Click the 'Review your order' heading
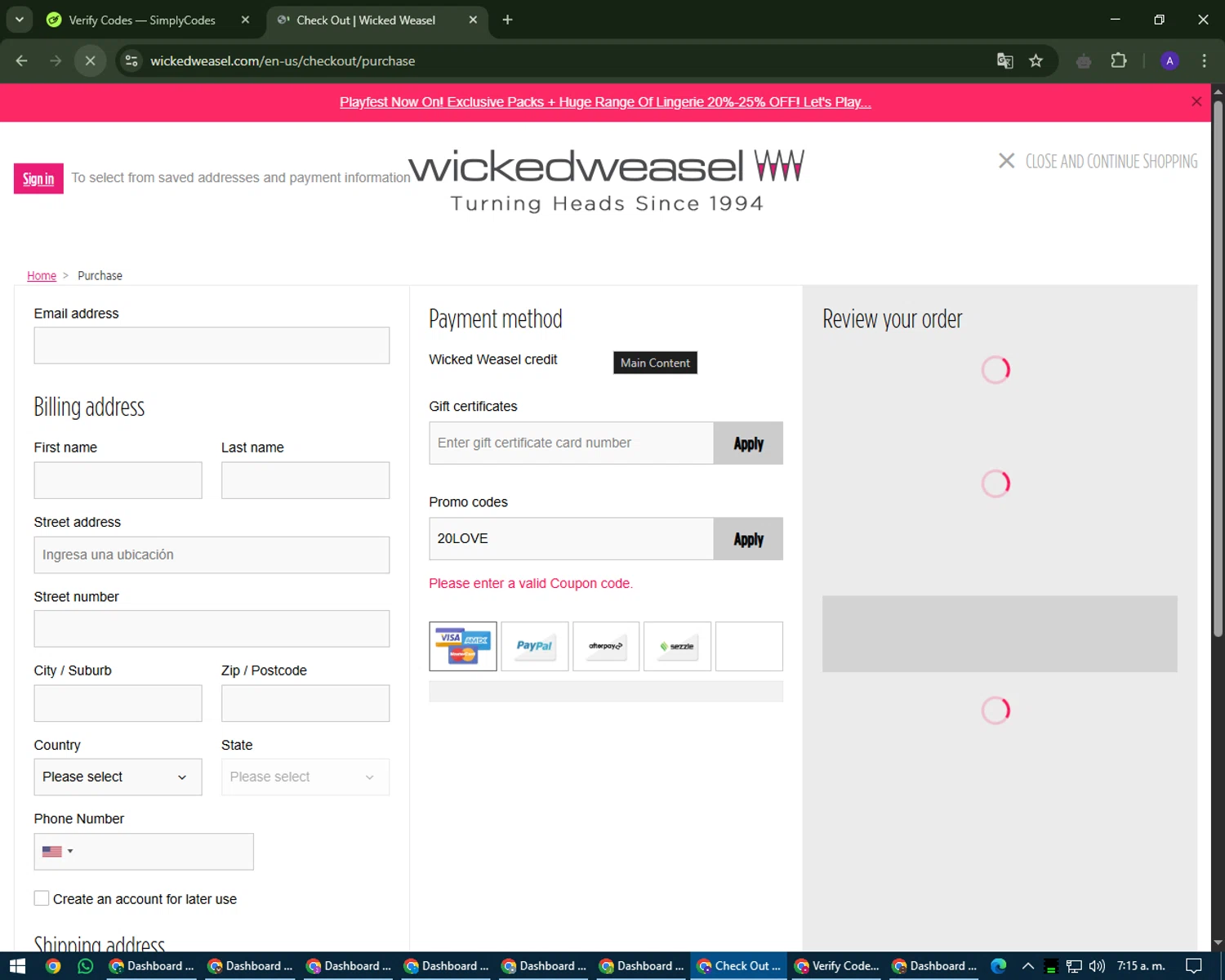 click(893, 318)
